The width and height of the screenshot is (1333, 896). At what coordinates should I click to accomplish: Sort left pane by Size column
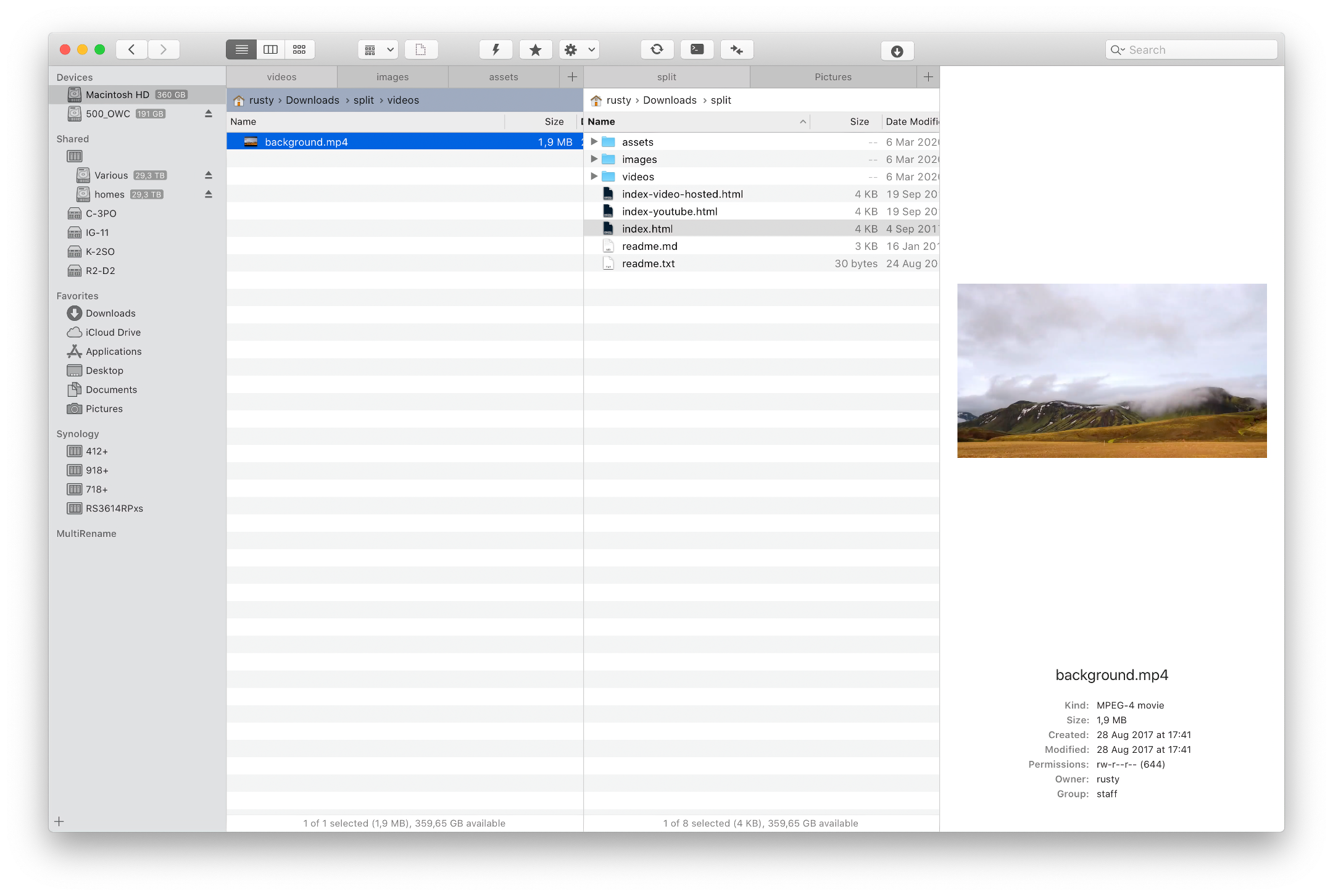(541, 122)
